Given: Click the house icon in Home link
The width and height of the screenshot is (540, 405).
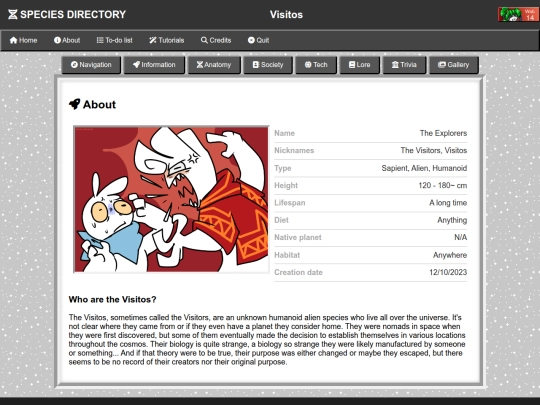Looking at the screenshot, I should coord(13,40).
